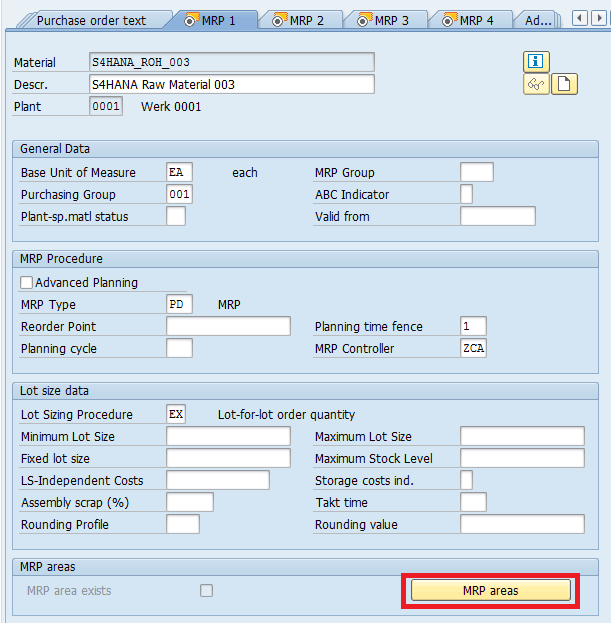Click the Material field S4HANA_ROH_003
This screenshot has width=611, height=623.
click(x=232, y=62)
